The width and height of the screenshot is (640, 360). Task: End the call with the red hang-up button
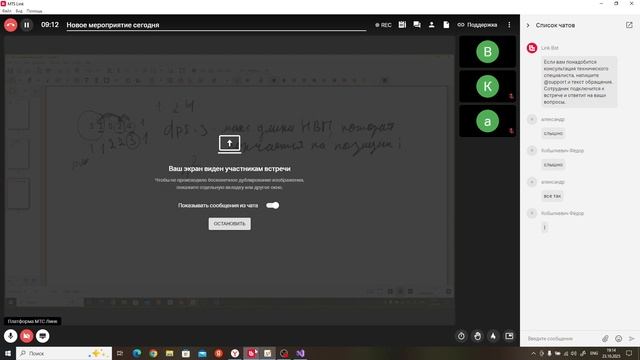coord(11,25)
